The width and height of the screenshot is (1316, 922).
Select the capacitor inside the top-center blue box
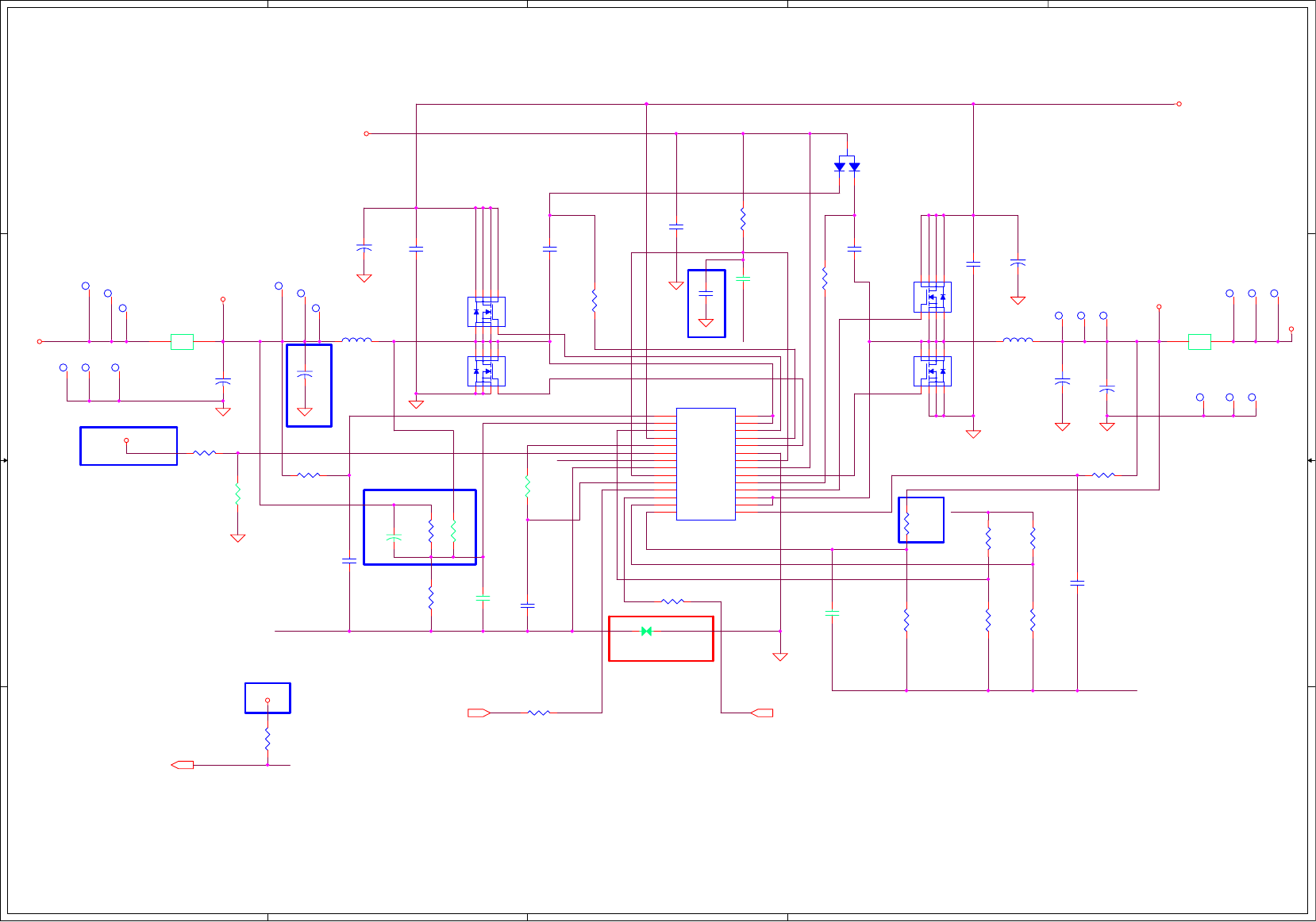point(706,294)
